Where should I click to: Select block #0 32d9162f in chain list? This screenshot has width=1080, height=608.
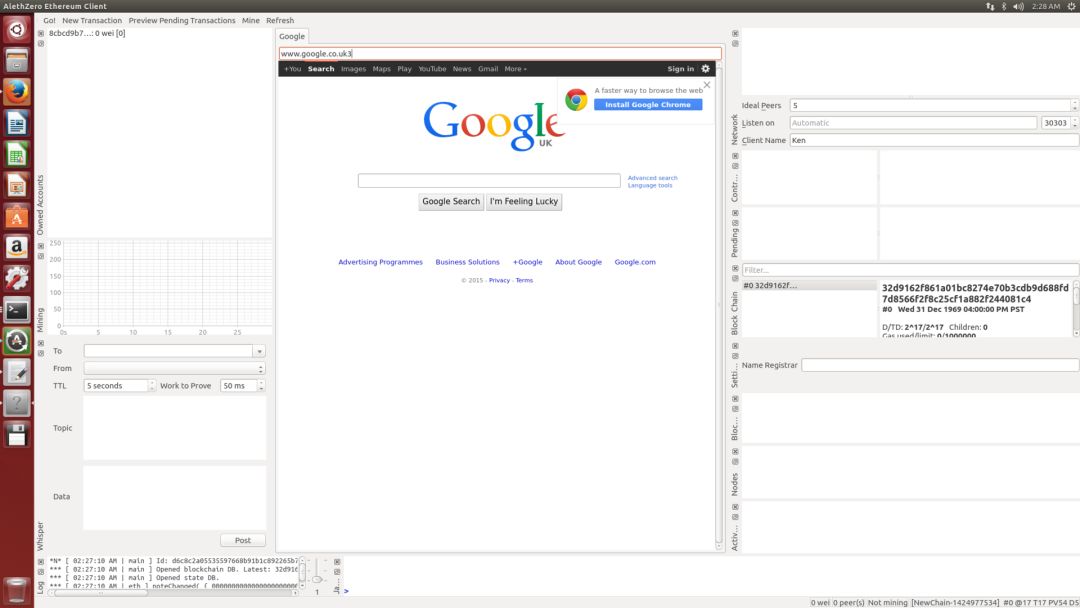809,285
